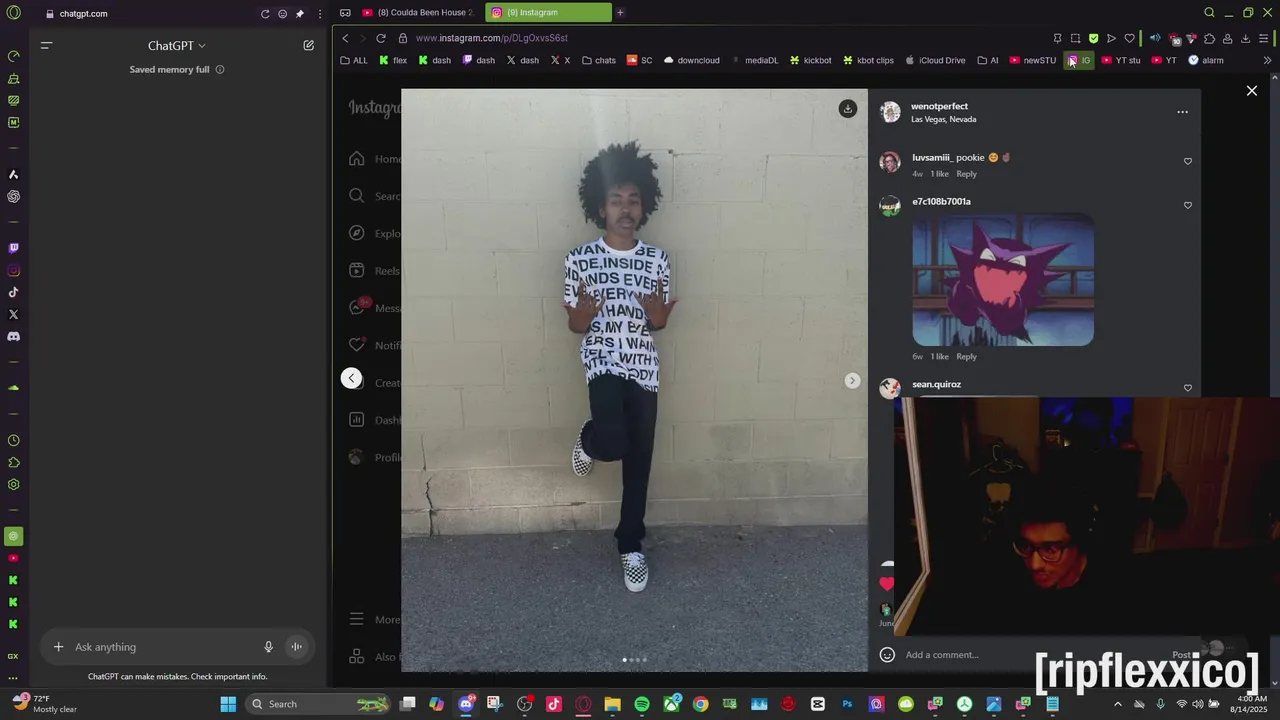Open the alarm bookmark
The width and height of the screenshot is (1280, 720).
pyautogui.click(x=1205, y=60)
